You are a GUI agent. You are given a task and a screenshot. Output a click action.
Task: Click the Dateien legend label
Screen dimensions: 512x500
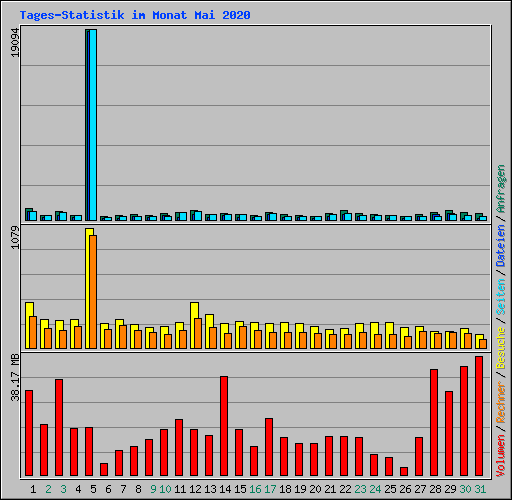coord(501,246)
